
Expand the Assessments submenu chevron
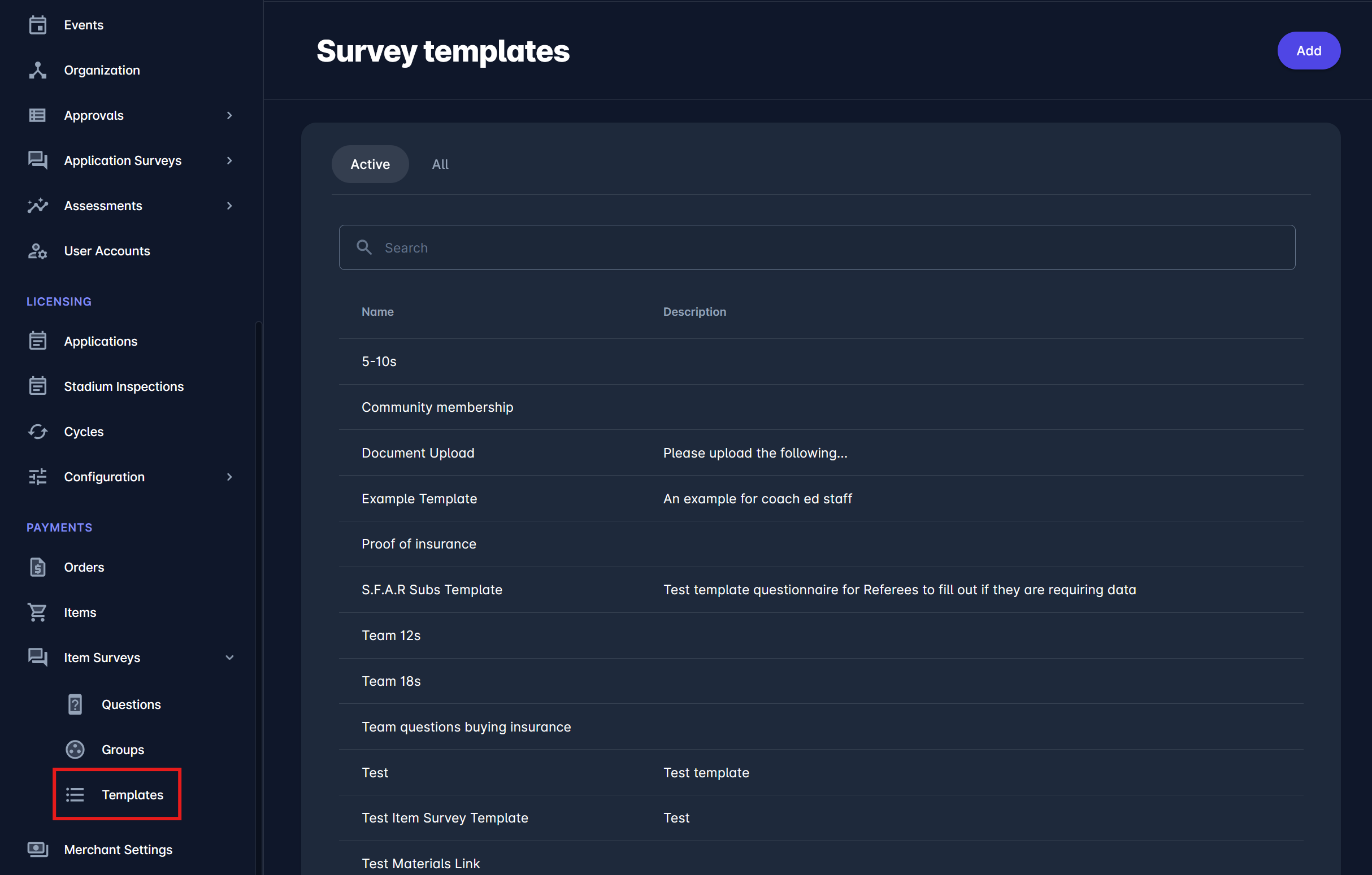(x=229, y=206)
